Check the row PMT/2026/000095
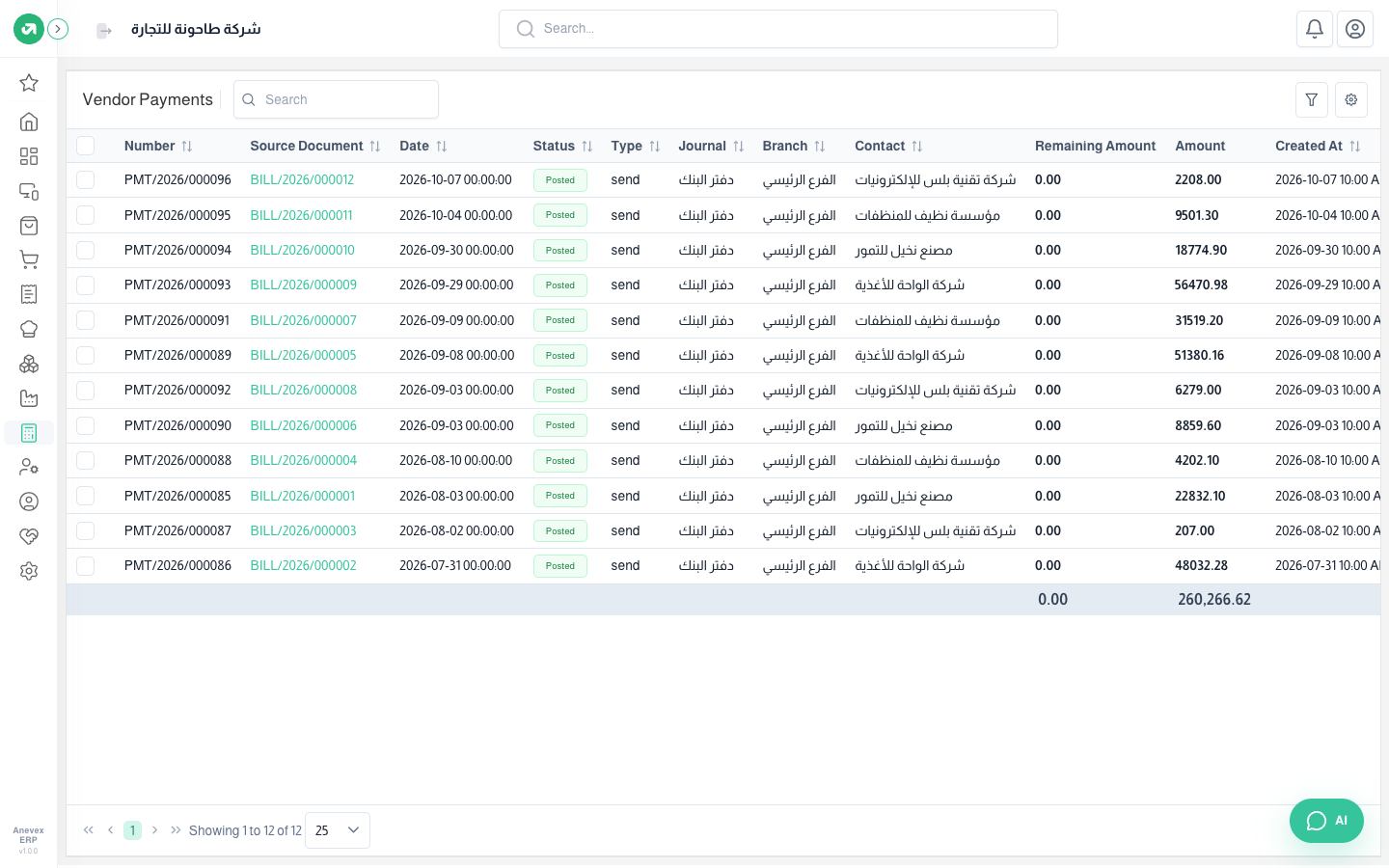1389x868 pixels. click(x=86, y=215)
